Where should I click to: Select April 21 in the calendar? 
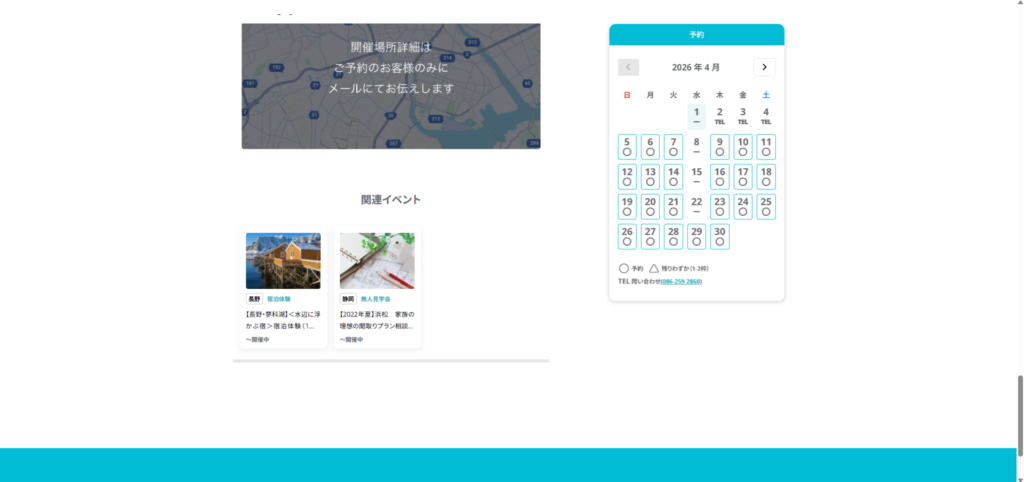pos(673,207)
